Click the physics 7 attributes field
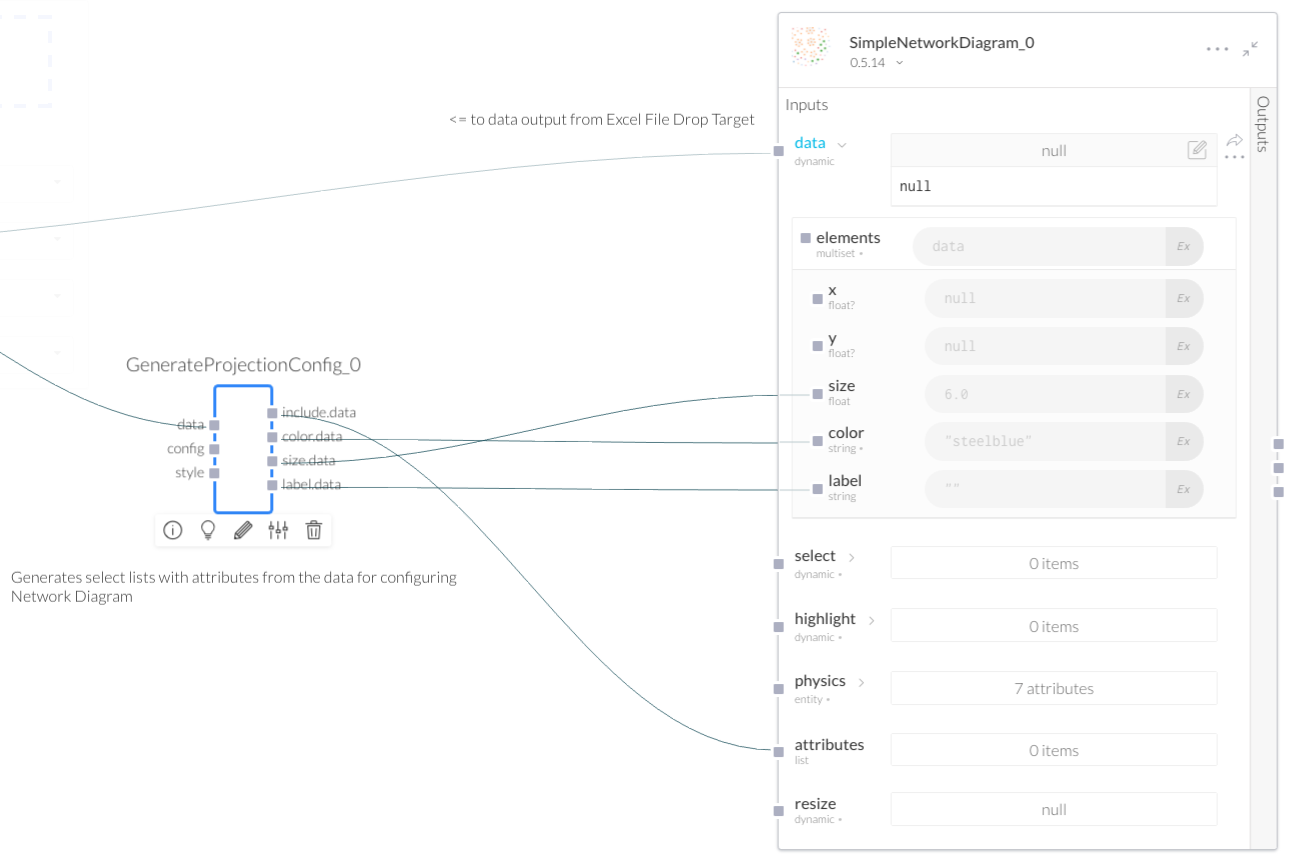This screenshot has height=865, width=1290. (x=1053, y=688)
